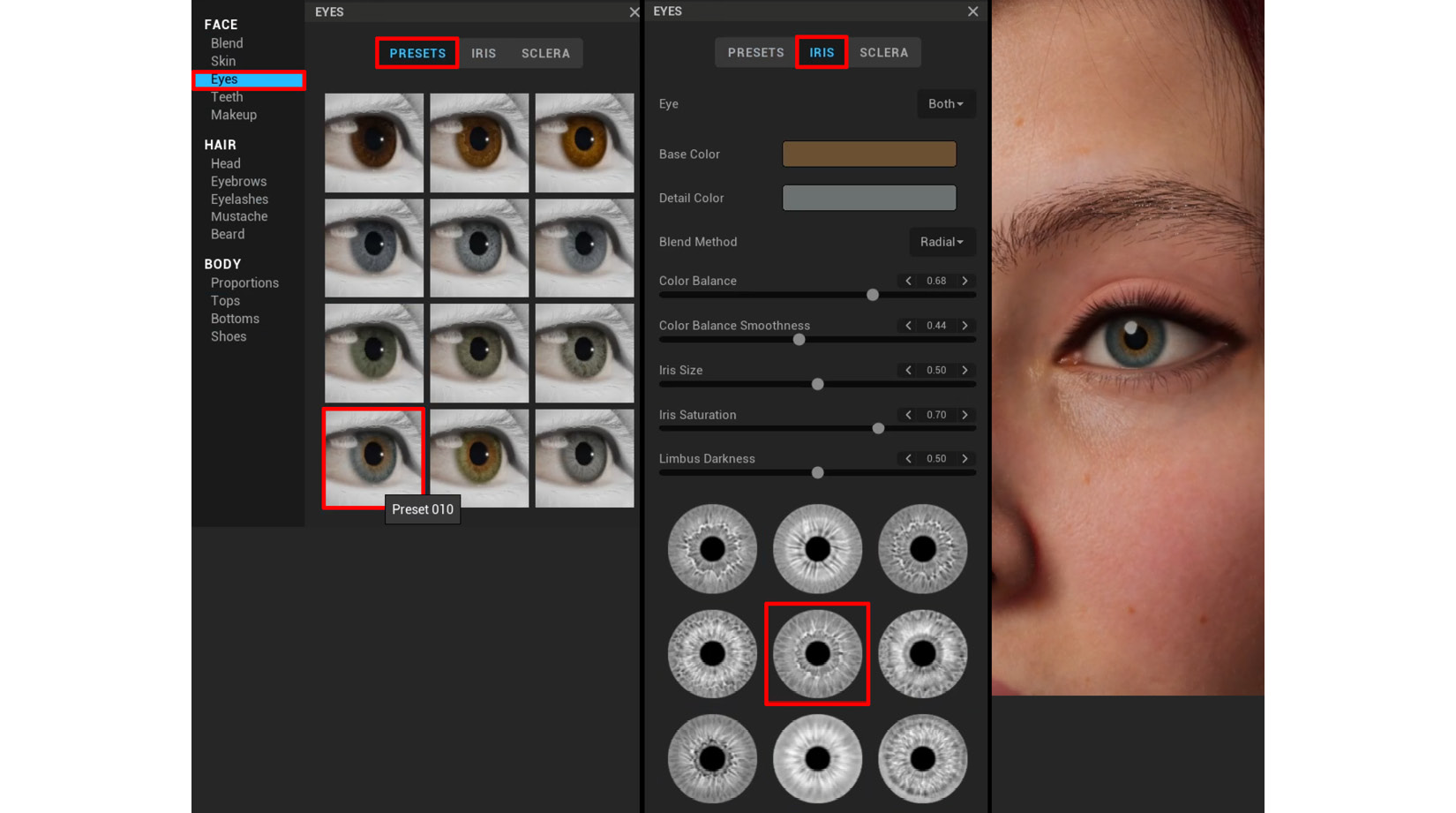Switch to Sclera tab in left Eyes panel

(x=545, y=53)
